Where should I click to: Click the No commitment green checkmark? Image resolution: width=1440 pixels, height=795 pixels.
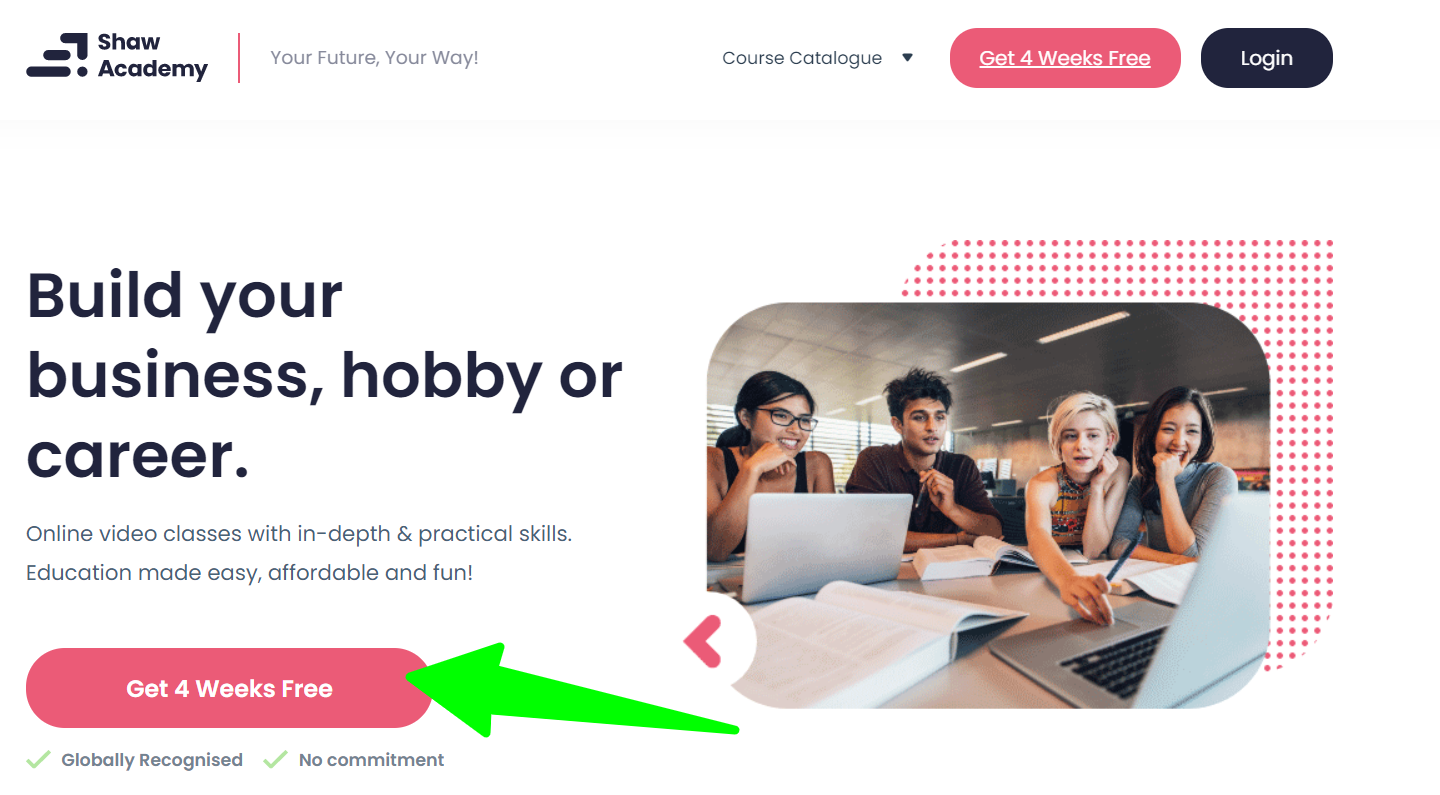275,760
